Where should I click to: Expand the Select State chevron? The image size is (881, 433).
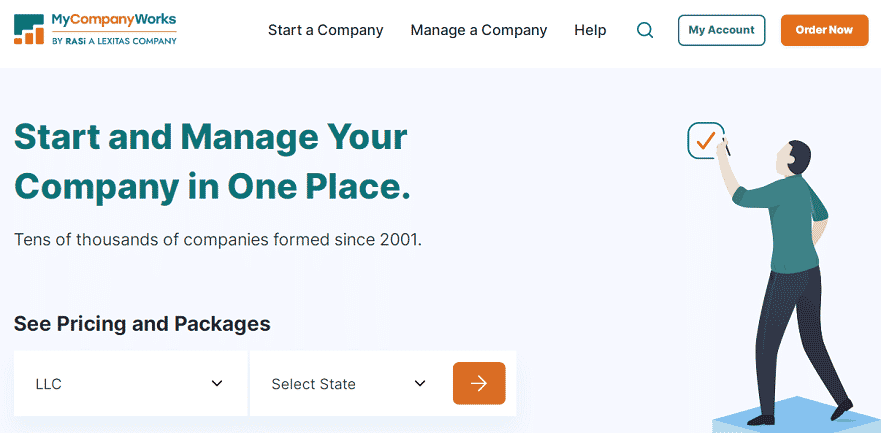(x=420, y=384)
